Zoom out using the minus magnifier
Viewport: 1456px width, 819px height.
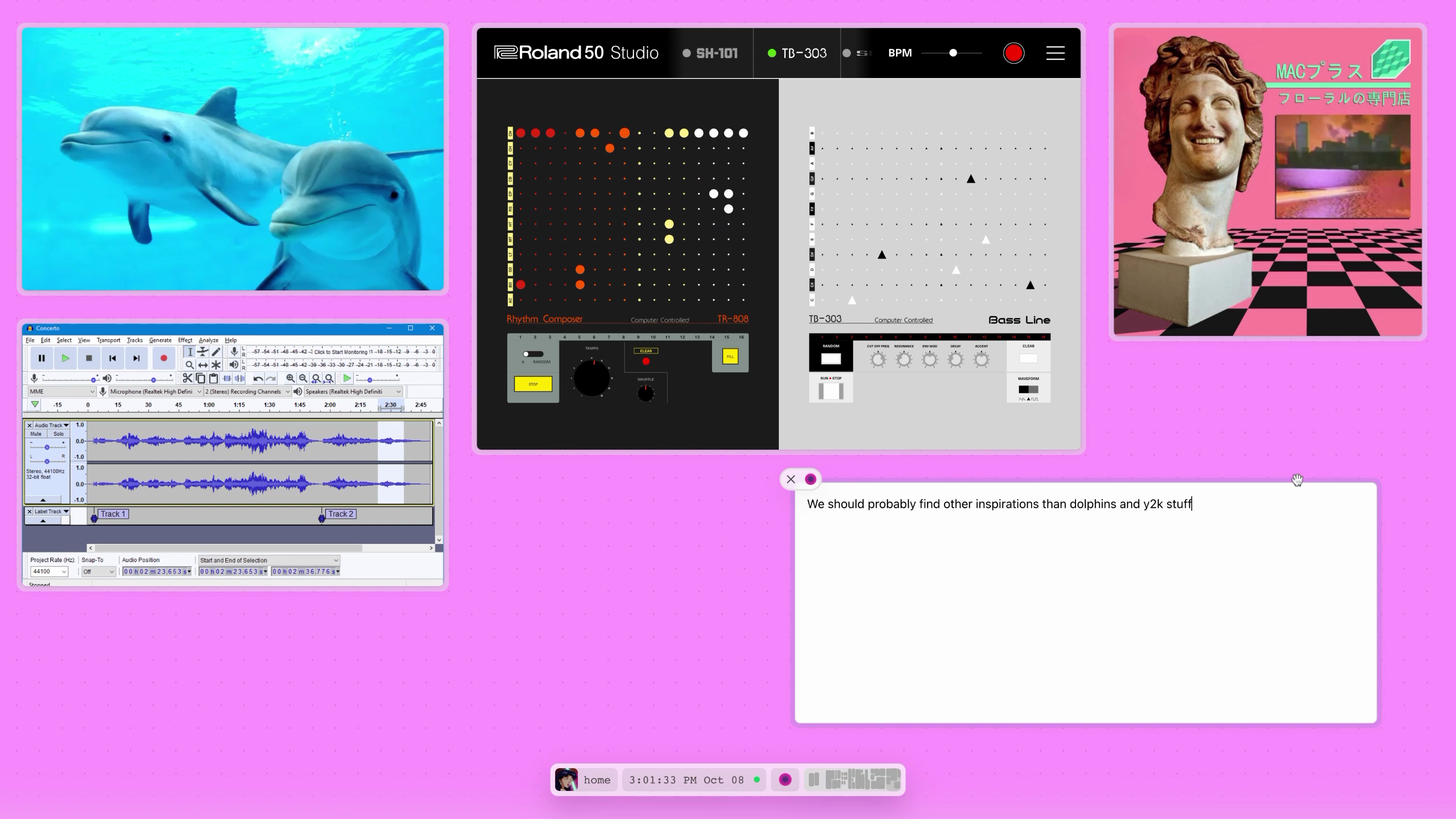pos(303,379)
